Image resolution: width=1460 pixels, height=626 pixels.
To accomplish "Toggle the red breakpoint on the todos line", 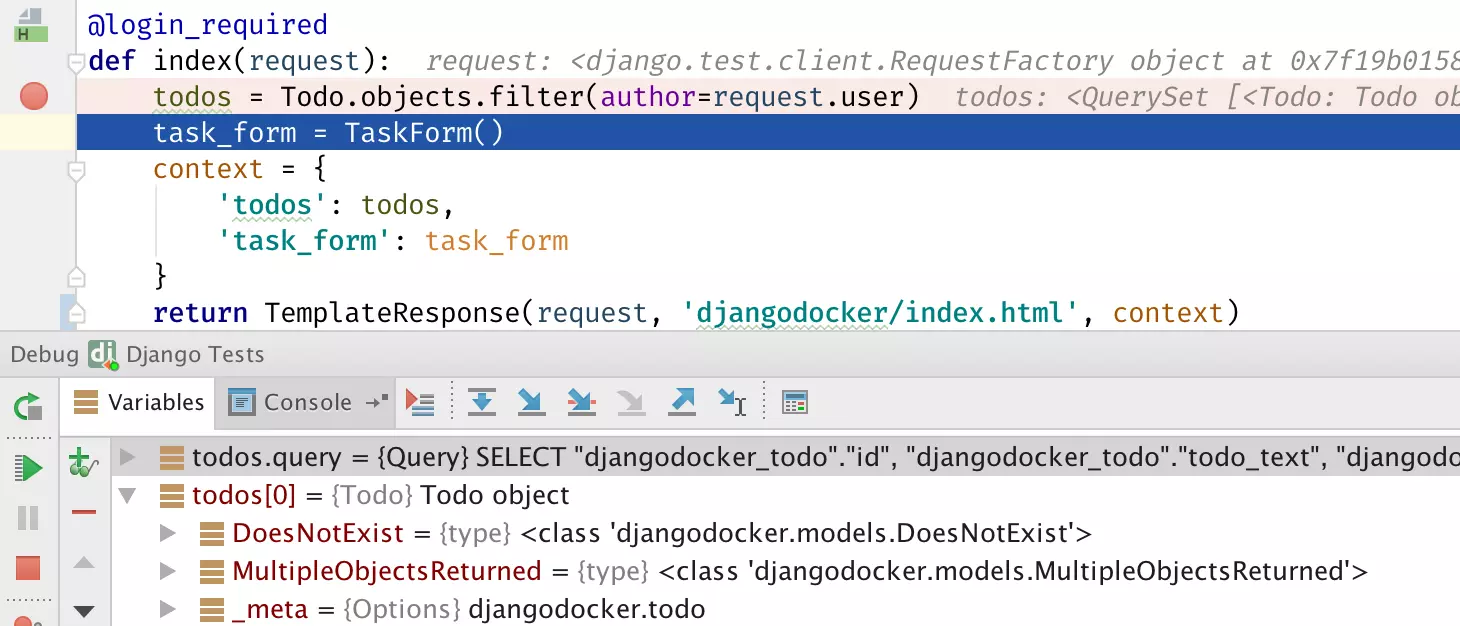I will (34, 97).
